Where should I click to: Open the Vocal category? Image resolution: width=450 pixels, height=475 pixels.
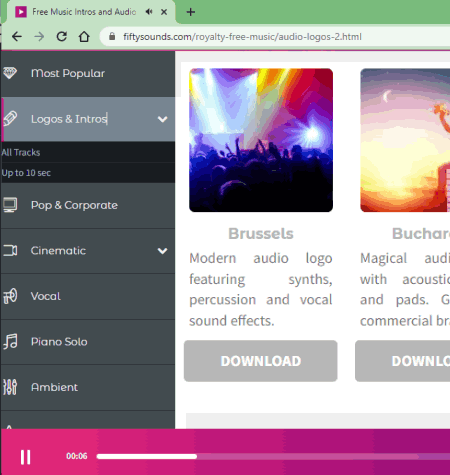click(x=88, y=296)
